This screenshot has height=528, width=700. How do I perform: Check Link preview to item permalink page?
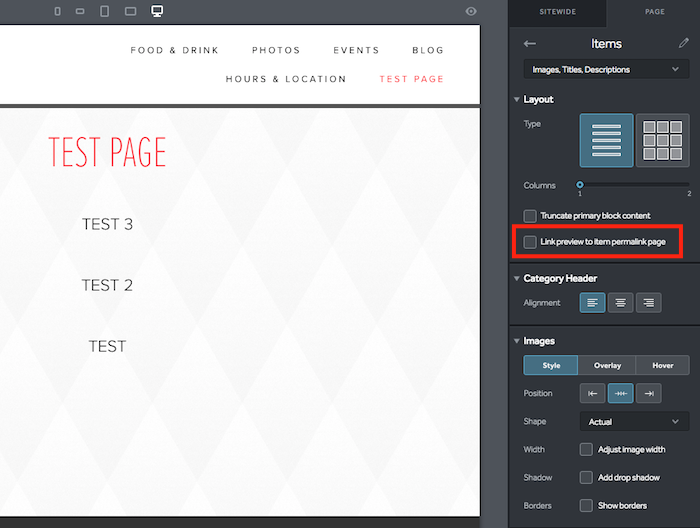tap(530, 242)
